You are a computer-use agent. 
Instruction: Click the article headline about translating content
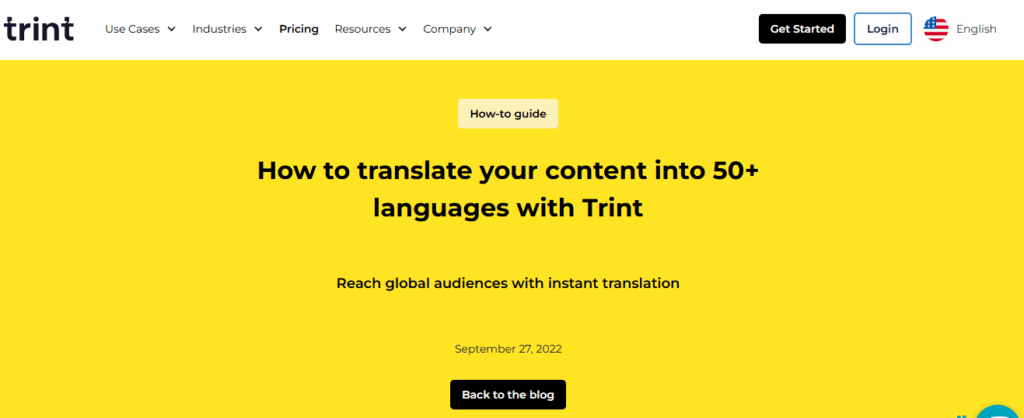click(508, 188)
